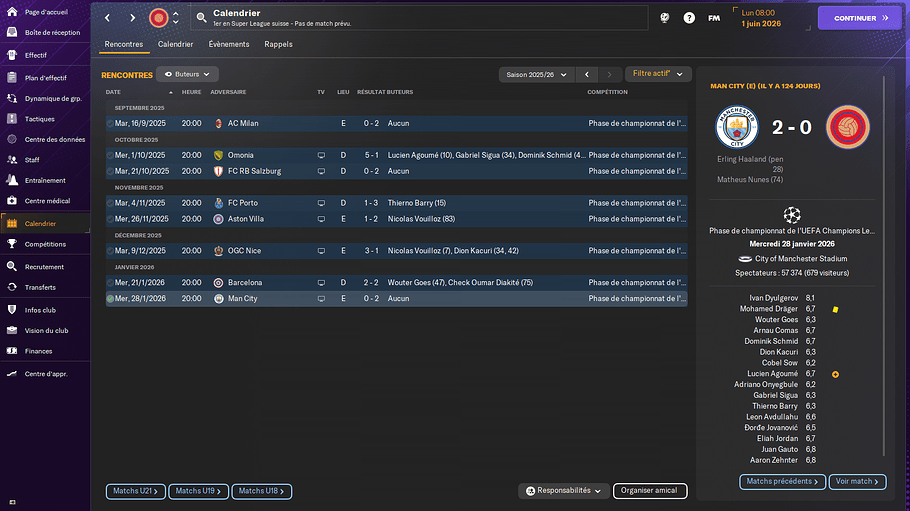The width and height of the screenshot is (910, 511).
Task: Toggle the tick on Aston Villa row
Action: click(x=110, y=219)
